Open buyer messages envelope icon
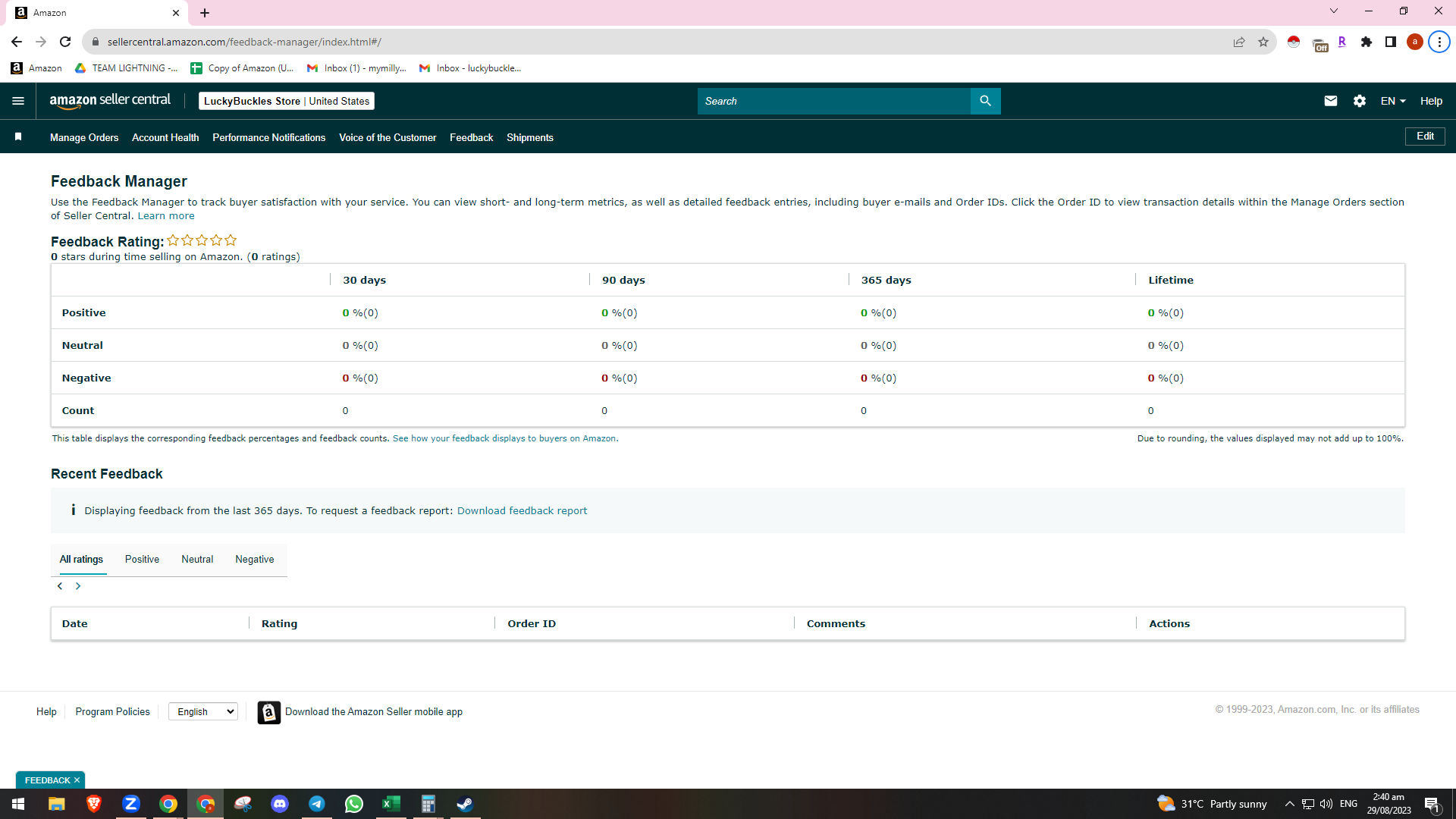 (x=1331, y=101)
